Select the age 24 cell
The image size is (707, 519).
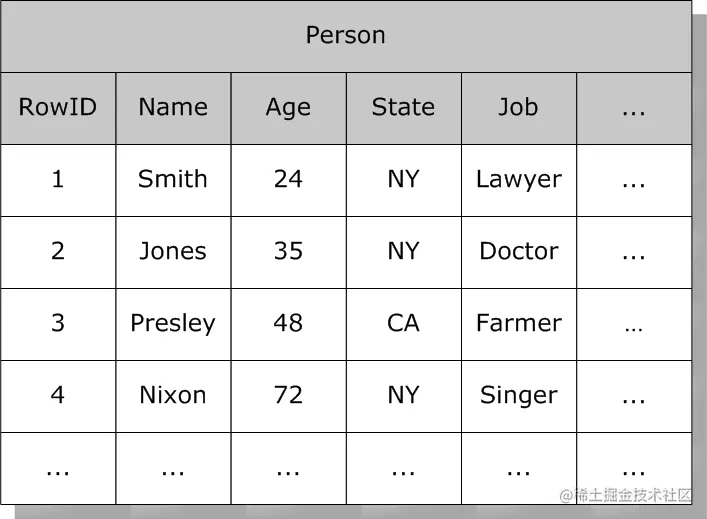[288, 179]
